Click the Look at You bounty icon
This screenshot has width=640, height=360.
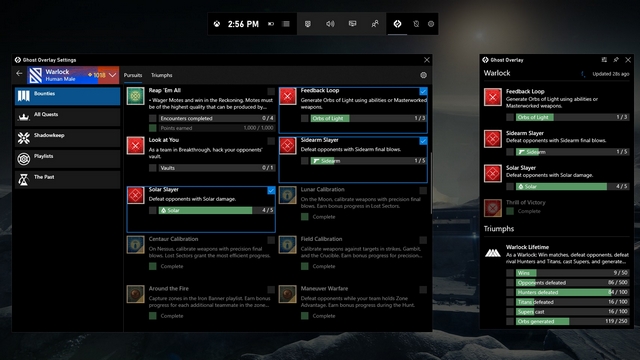coord(135,146)
